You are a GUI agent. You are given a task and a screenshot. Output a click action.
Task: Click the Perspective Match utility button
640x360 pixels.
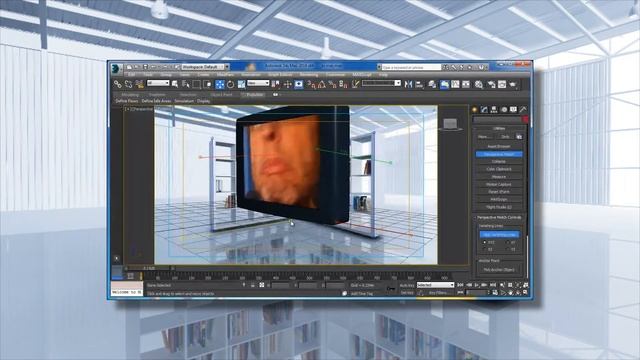(499, 154)
